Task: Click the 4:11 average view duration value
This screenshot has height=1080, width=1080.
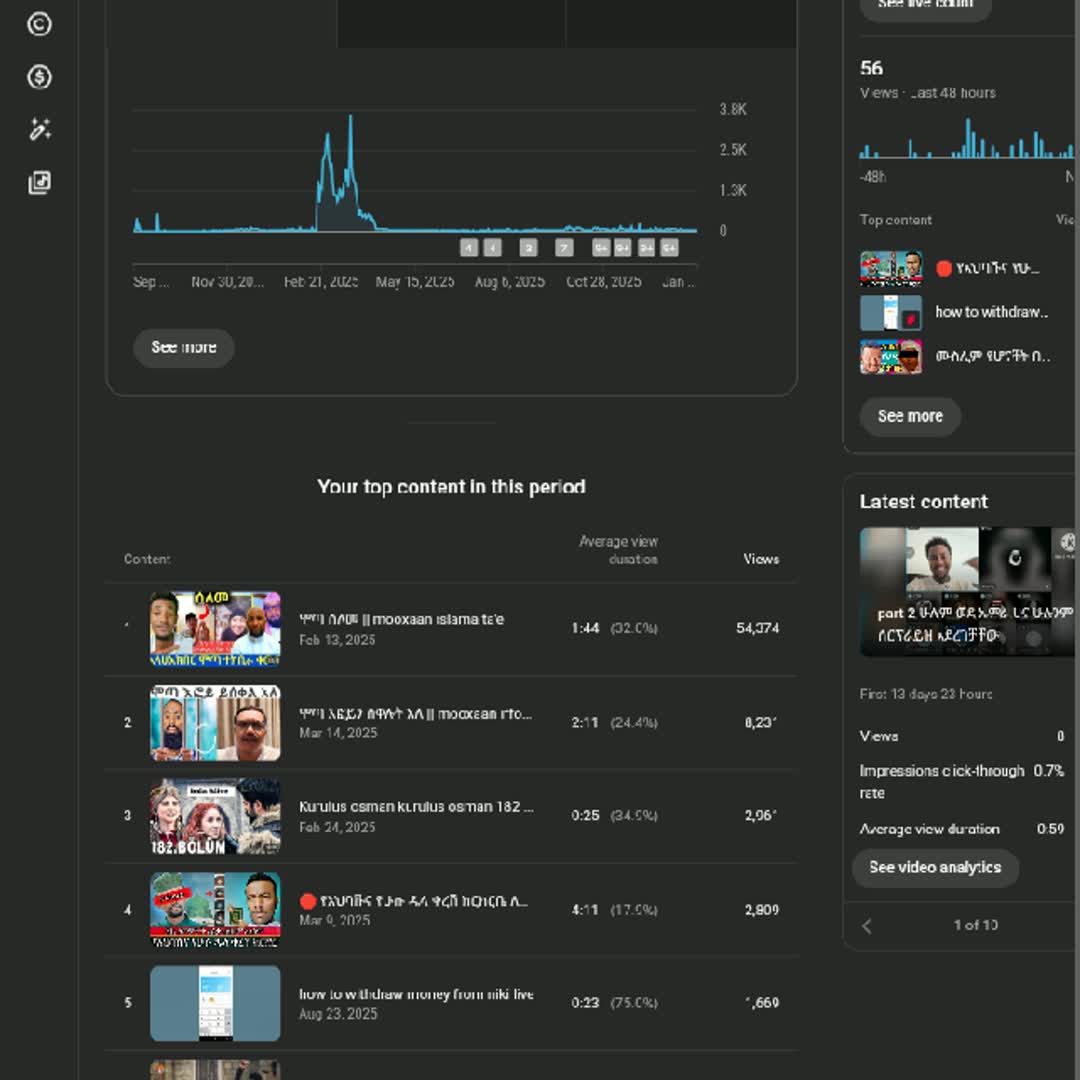Action: [x=585, y=910]
